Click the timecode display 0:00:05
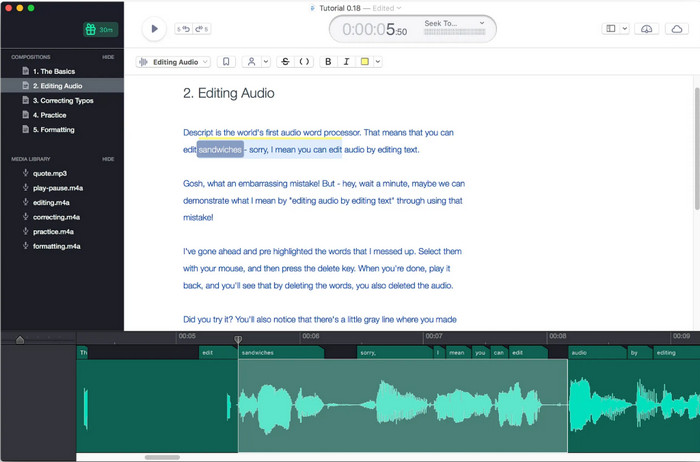The height and width of the screenshot is (462, 700). click(x=375, y=29)
